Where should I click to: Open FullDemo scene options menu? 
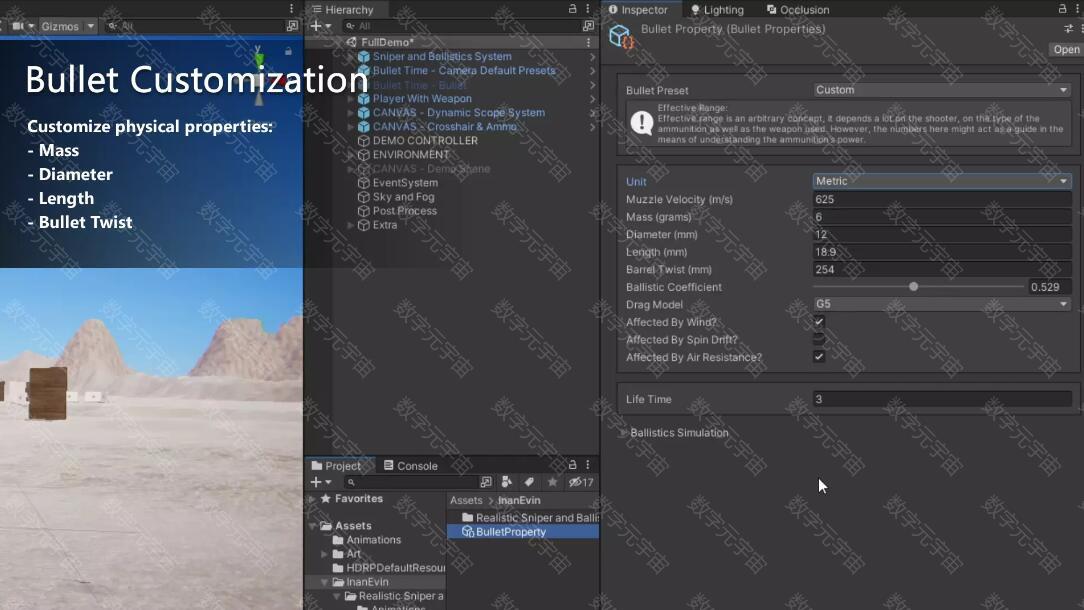coord(588,42)
